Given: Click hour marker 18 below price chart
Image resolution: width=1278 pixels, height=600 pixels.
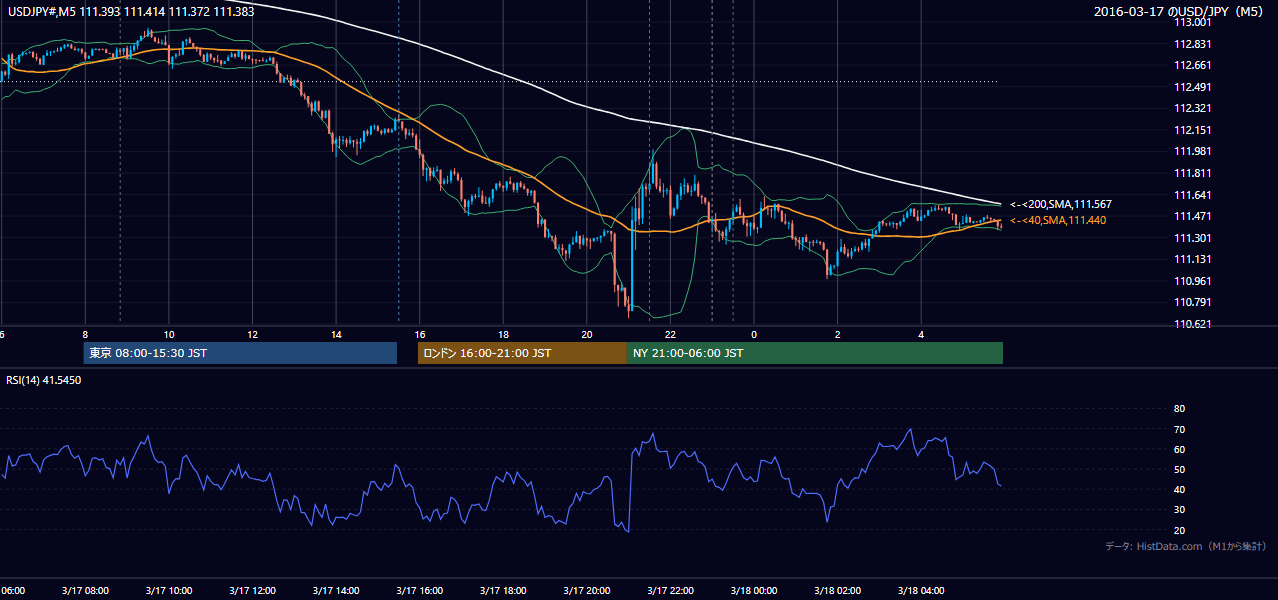Looking at the screenshot, I should coord(503,335).
